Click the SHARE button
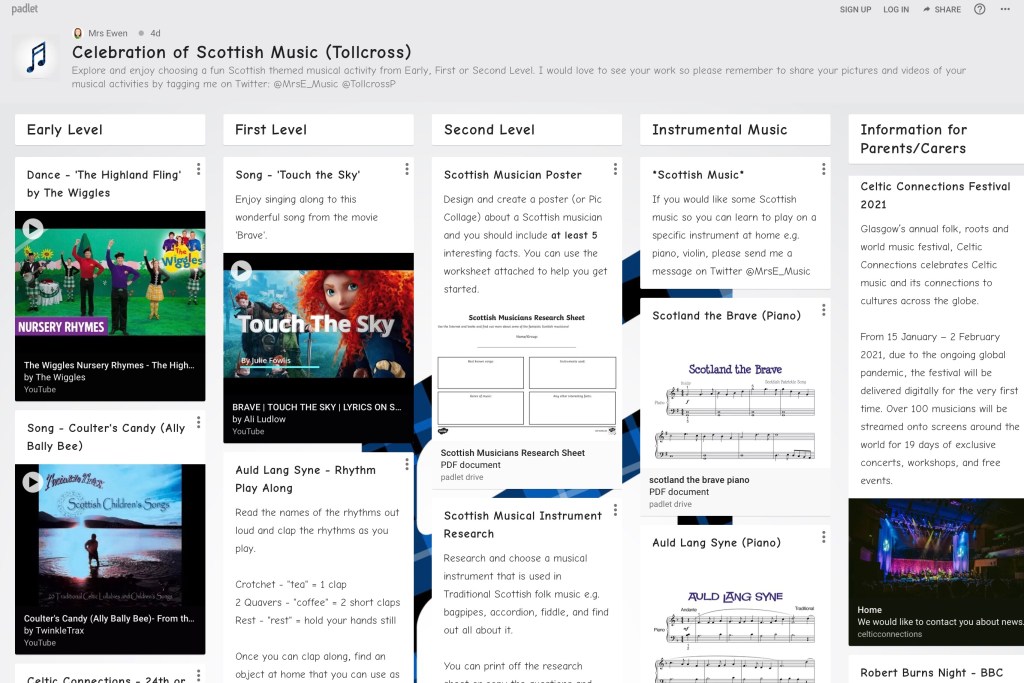The width and height of the screenshot is (1024, 683). (x=941, y=9)
